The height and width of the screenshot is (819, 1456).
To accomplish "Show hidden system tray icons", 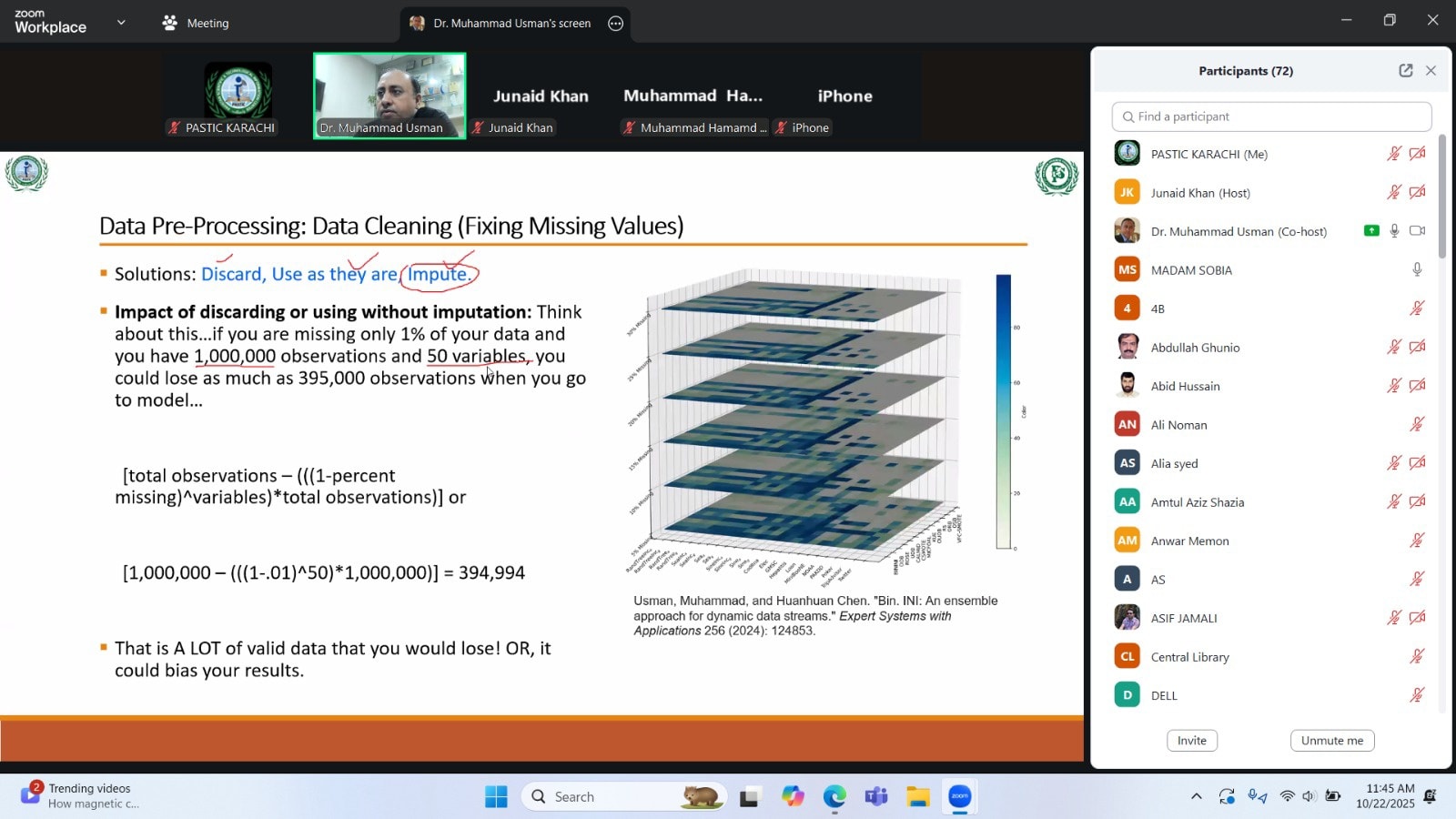I will 1196,797.
